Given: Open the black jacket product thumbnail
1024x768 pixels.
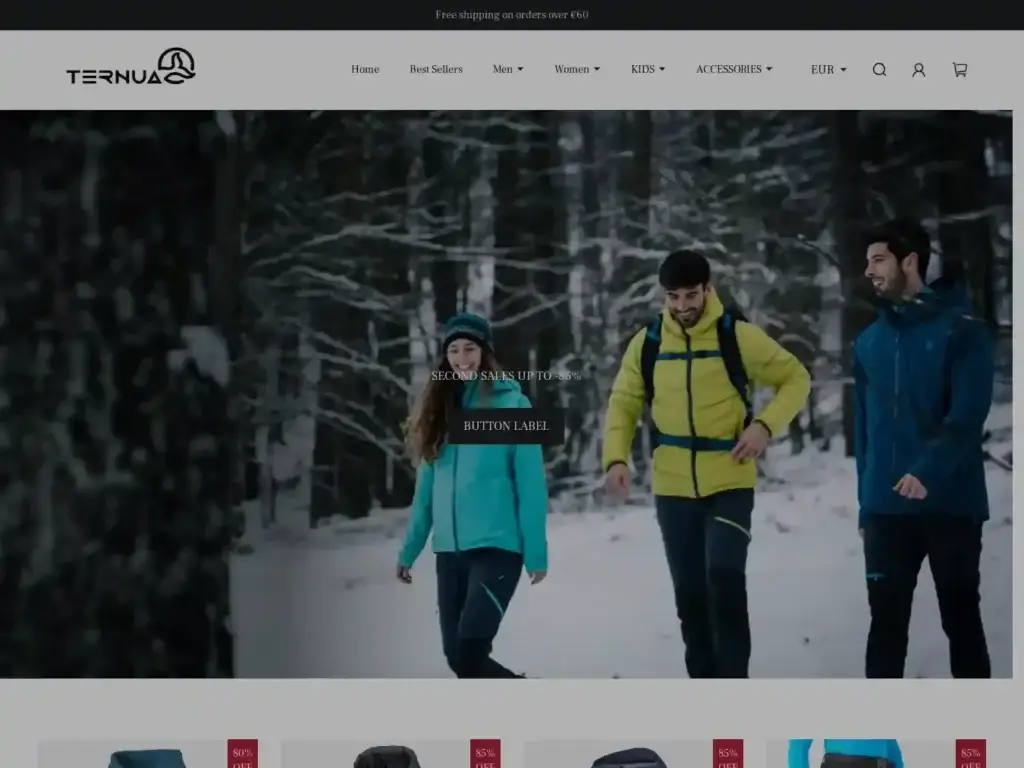Looking at the screenshot, I should 387,758.
